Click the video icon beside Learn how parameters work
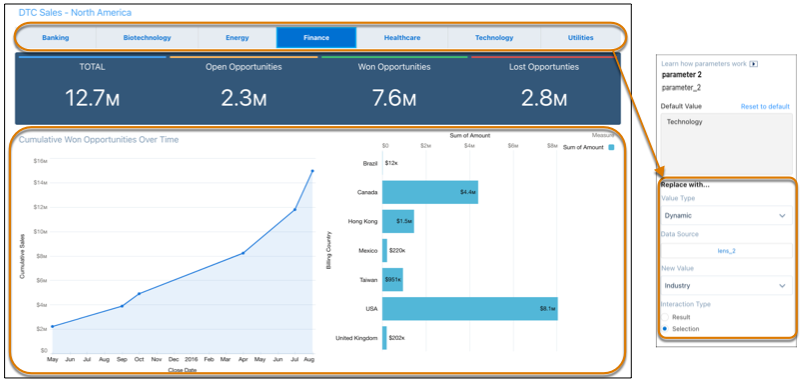 point(753,64)
